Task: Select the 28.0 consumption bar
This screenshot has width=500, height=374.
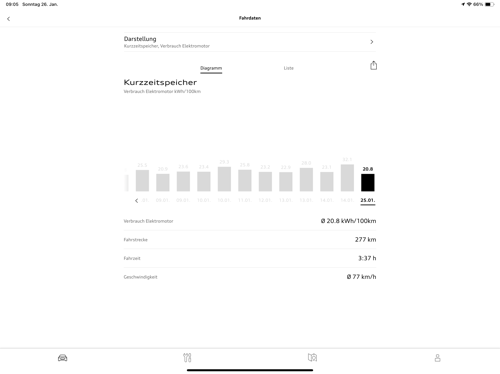Action: [306, 180]
